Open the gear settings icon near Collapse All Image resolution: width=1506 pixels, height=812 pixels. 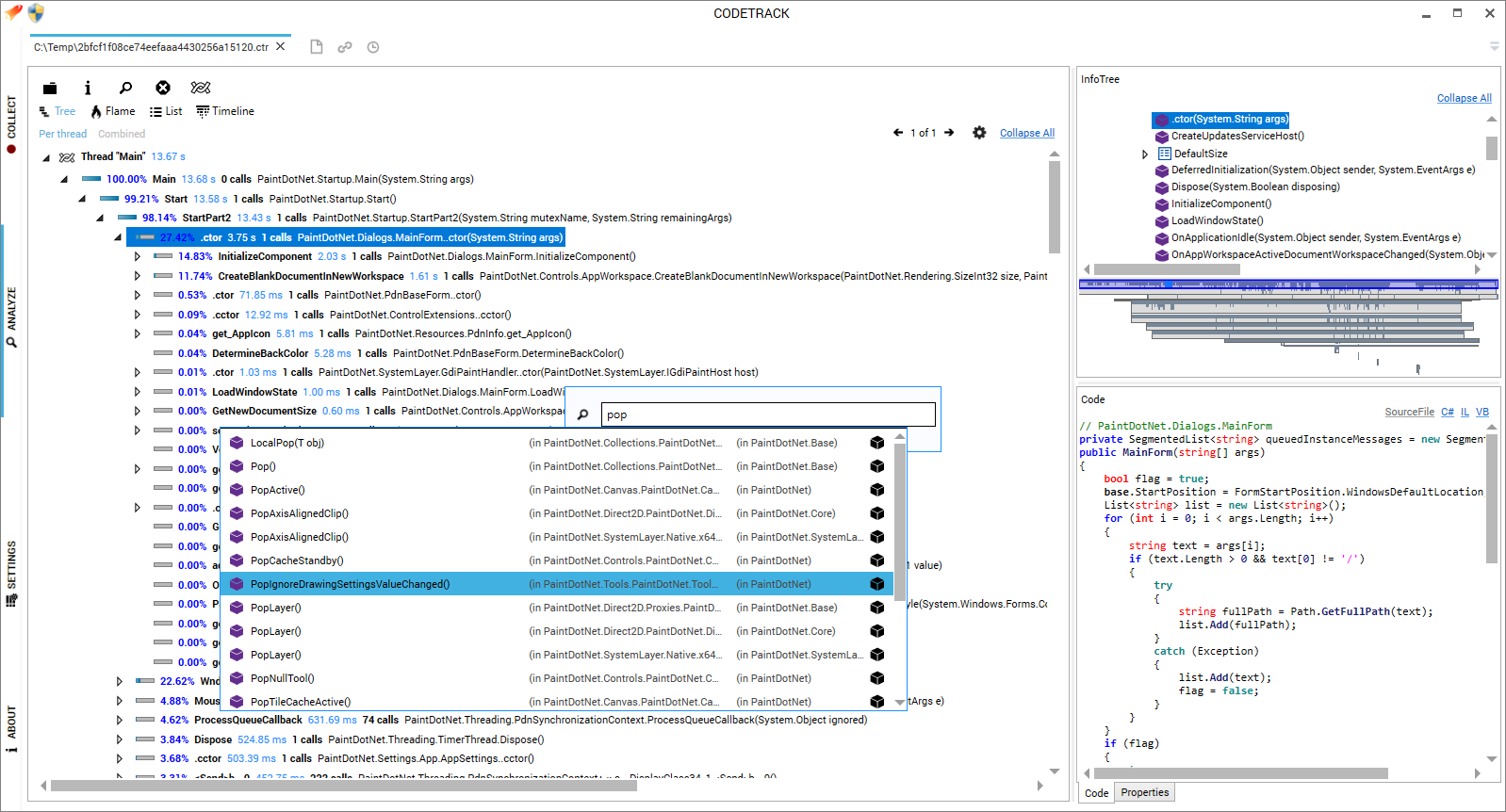tap(979, 133)
